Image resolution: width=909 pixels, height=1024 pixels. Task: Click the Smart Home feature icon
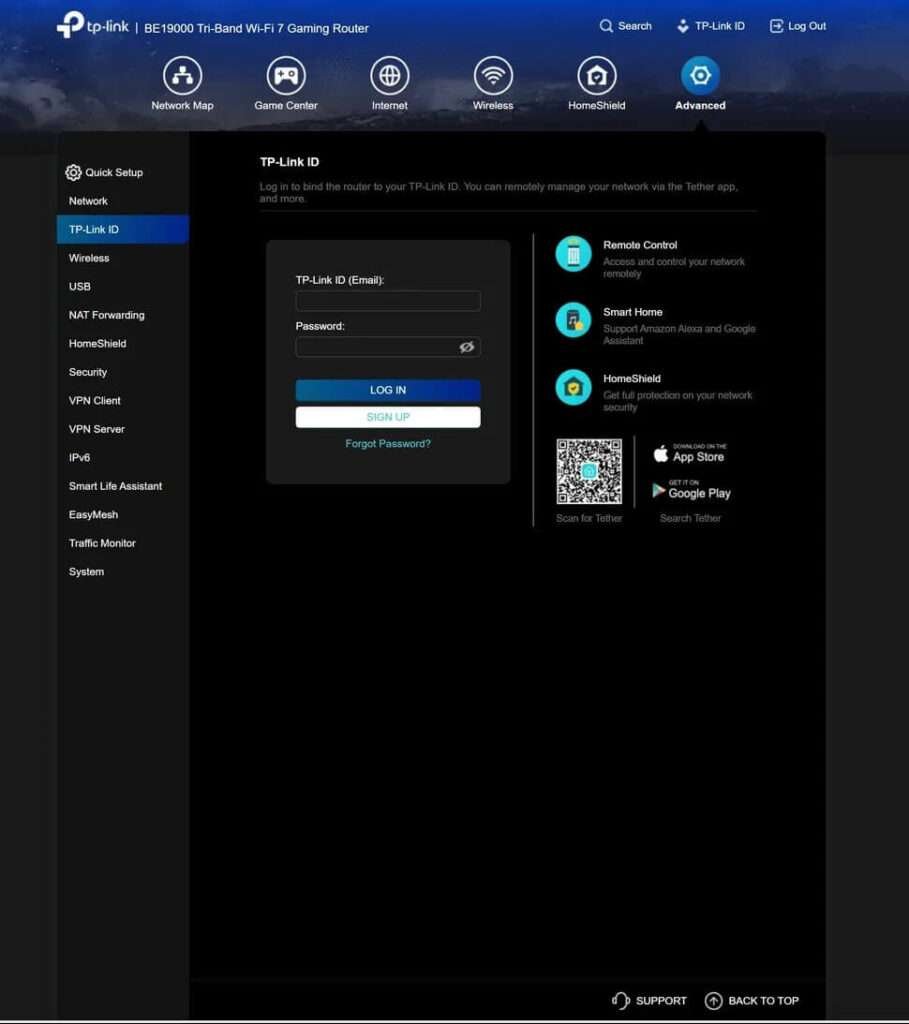click(x=573, y=320)
